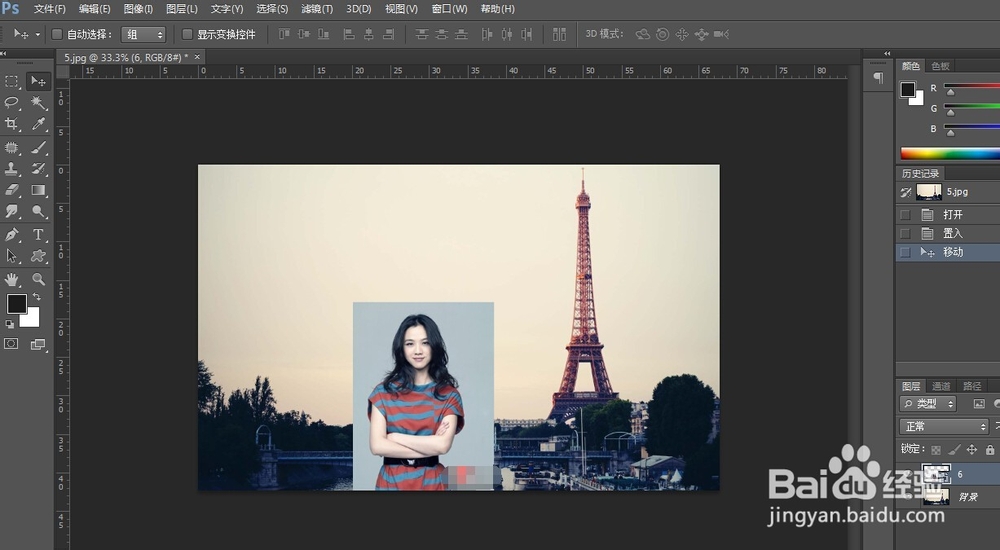Image resolution: width=1000 pixels, height=550 pixels.
Task: Click the foreground color swatch in toolbox
Action: click(17, 303)
